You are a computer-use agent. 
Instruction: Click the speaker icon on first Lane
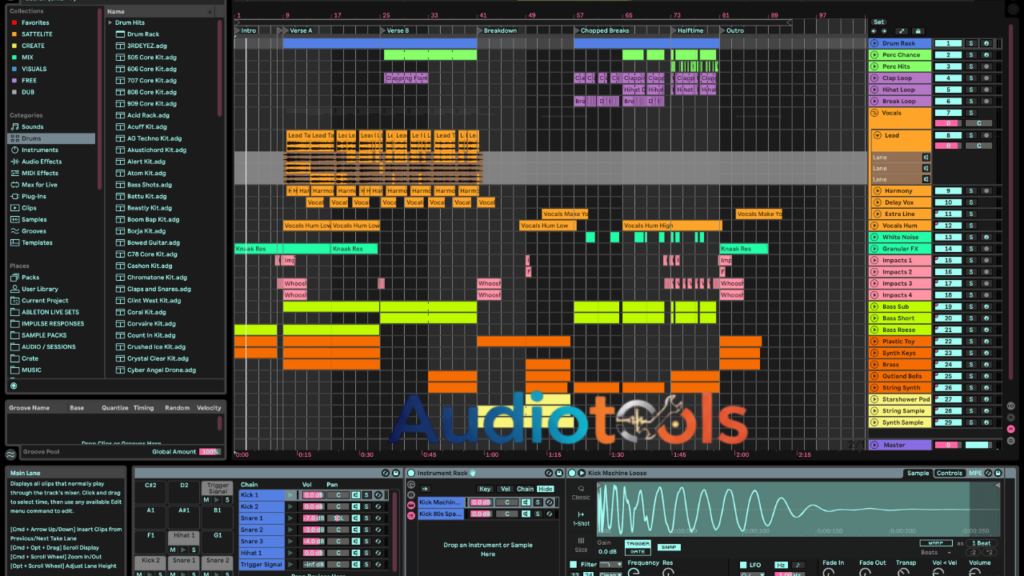point(925,157)
